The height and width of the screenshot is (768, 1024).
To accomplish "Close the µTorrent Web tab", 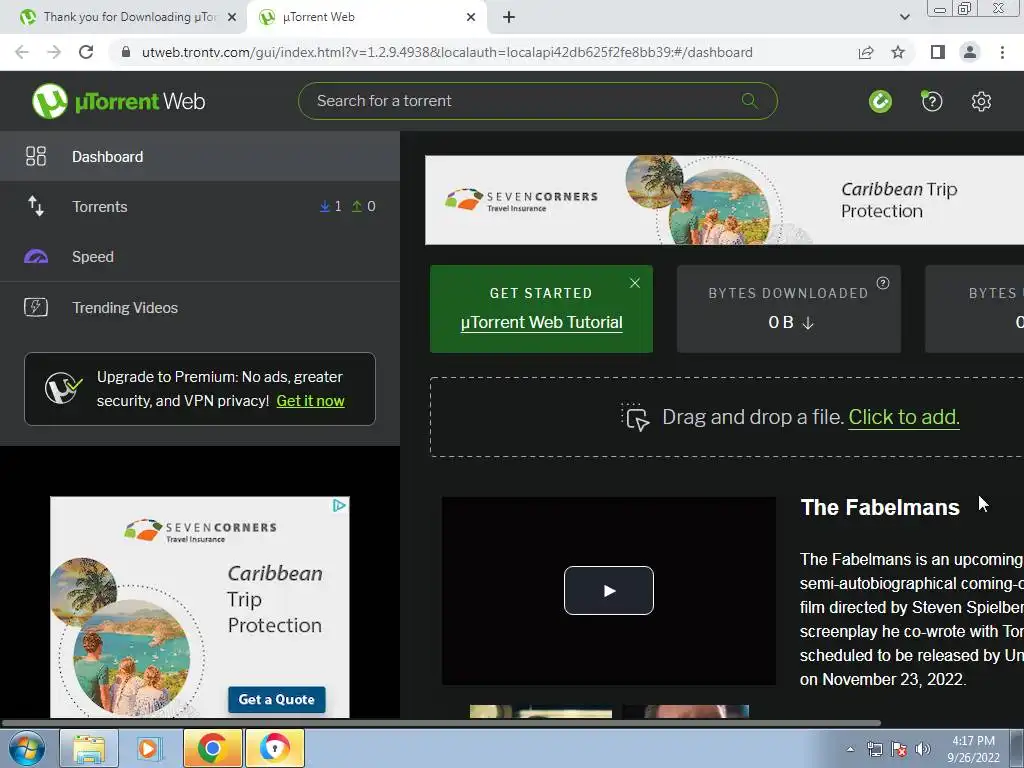I will tap(471, 18).
